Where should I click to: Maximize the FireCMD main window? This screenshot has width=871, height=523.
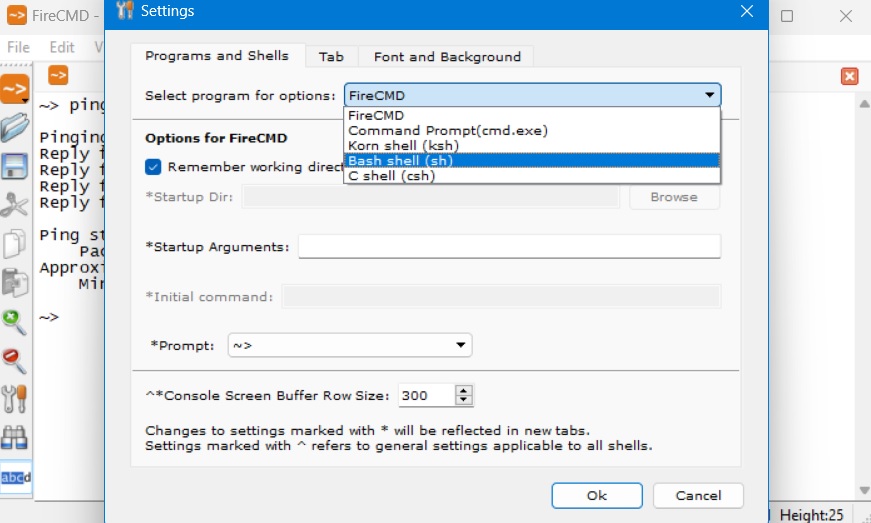(x=787, y=16)
